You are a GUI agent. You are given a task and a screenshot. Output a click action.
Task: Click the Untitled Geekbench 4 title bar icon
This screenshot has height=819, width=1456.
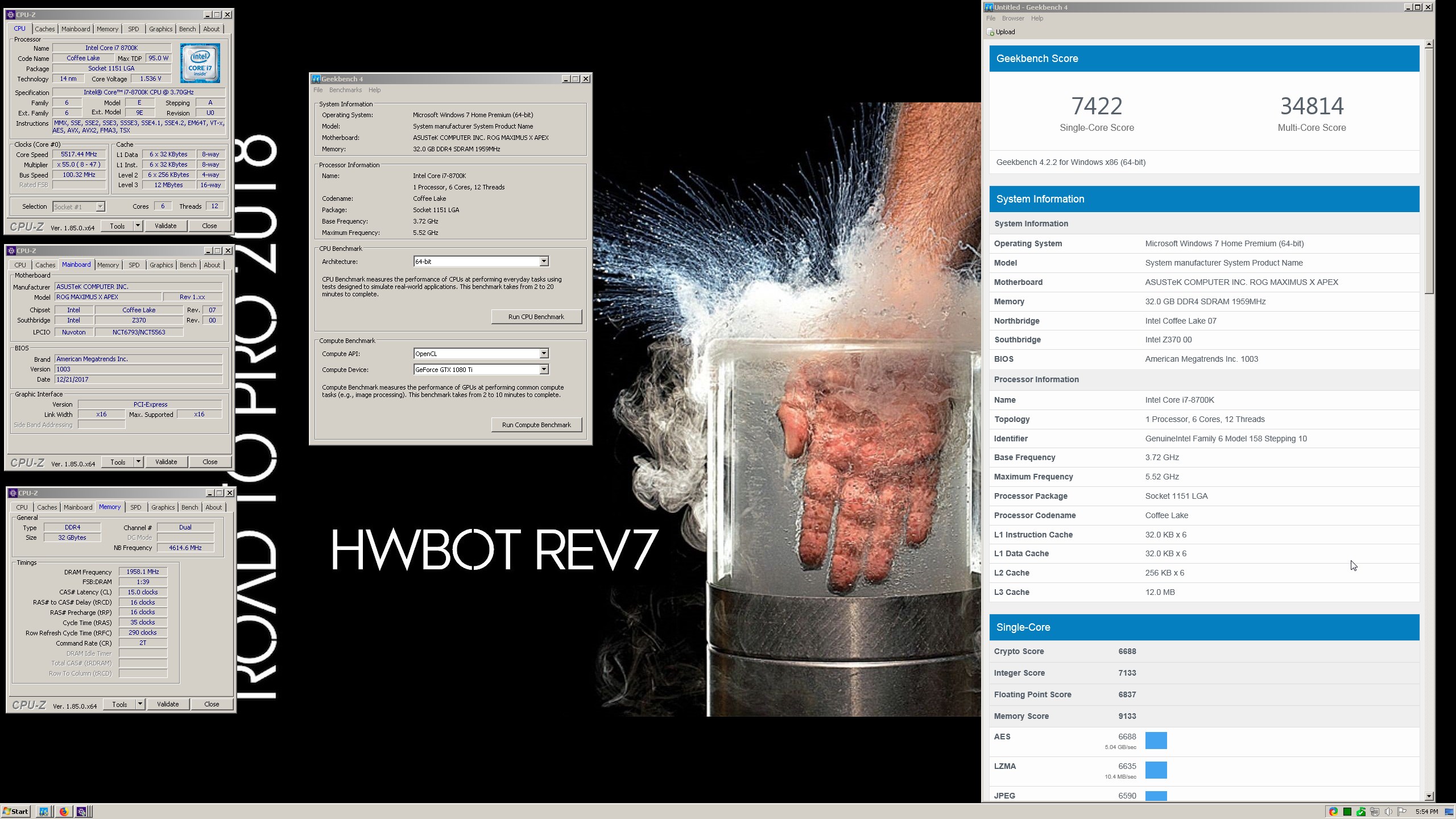coord(989,7)
